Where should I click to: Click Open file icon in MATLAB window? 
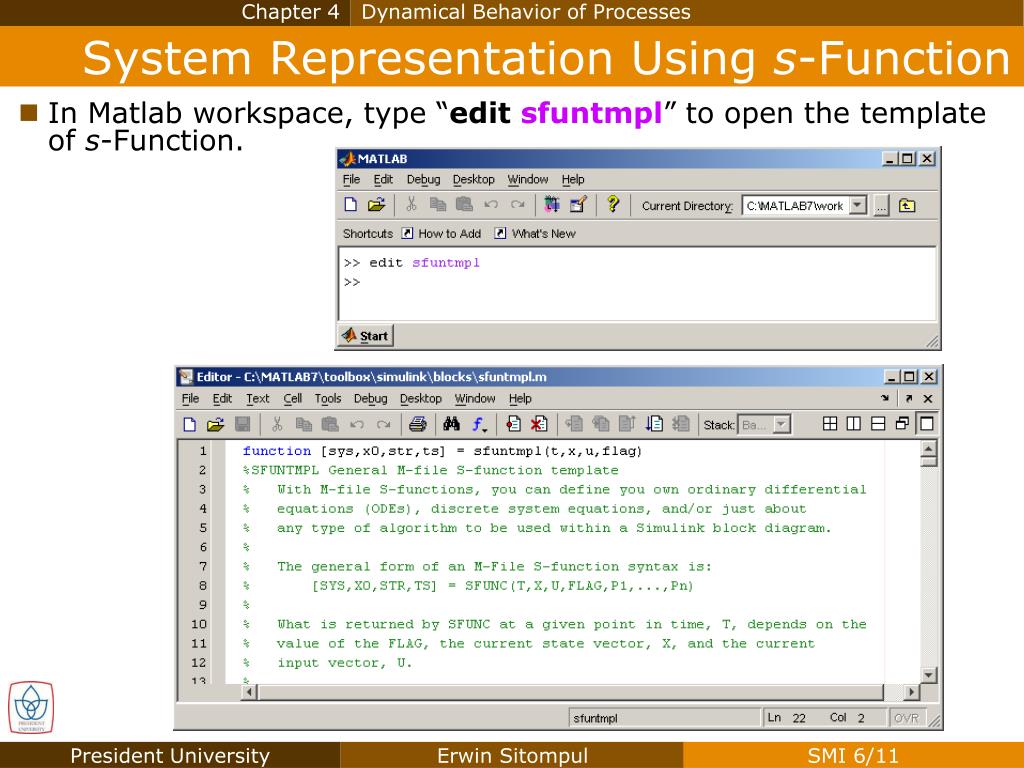point(376,205)
